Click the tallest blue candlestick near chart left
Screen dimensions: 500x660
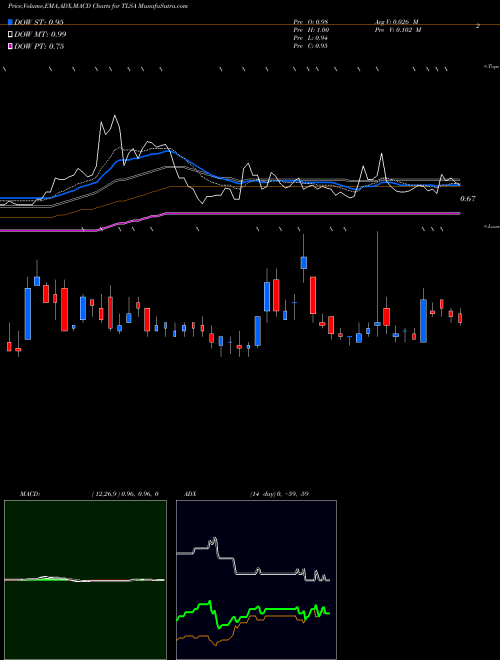click(28, 314)
